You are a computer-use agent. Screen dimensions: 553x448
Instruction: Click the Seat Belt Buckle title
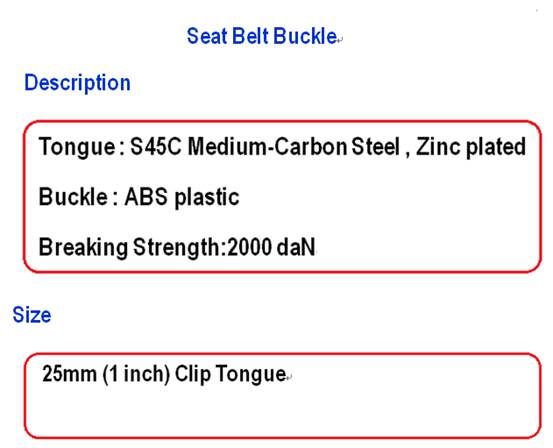coord(262,36)
